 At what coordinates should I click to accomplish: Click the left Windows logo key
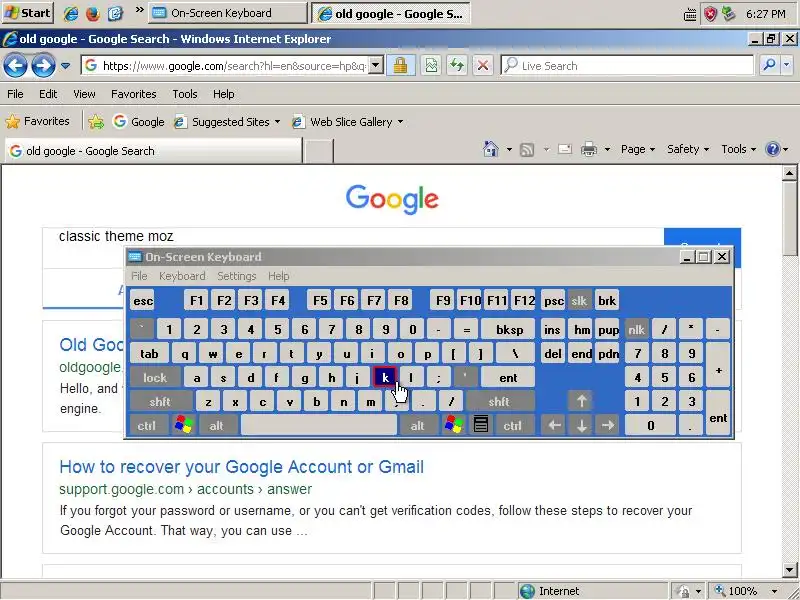pos(184,424)
